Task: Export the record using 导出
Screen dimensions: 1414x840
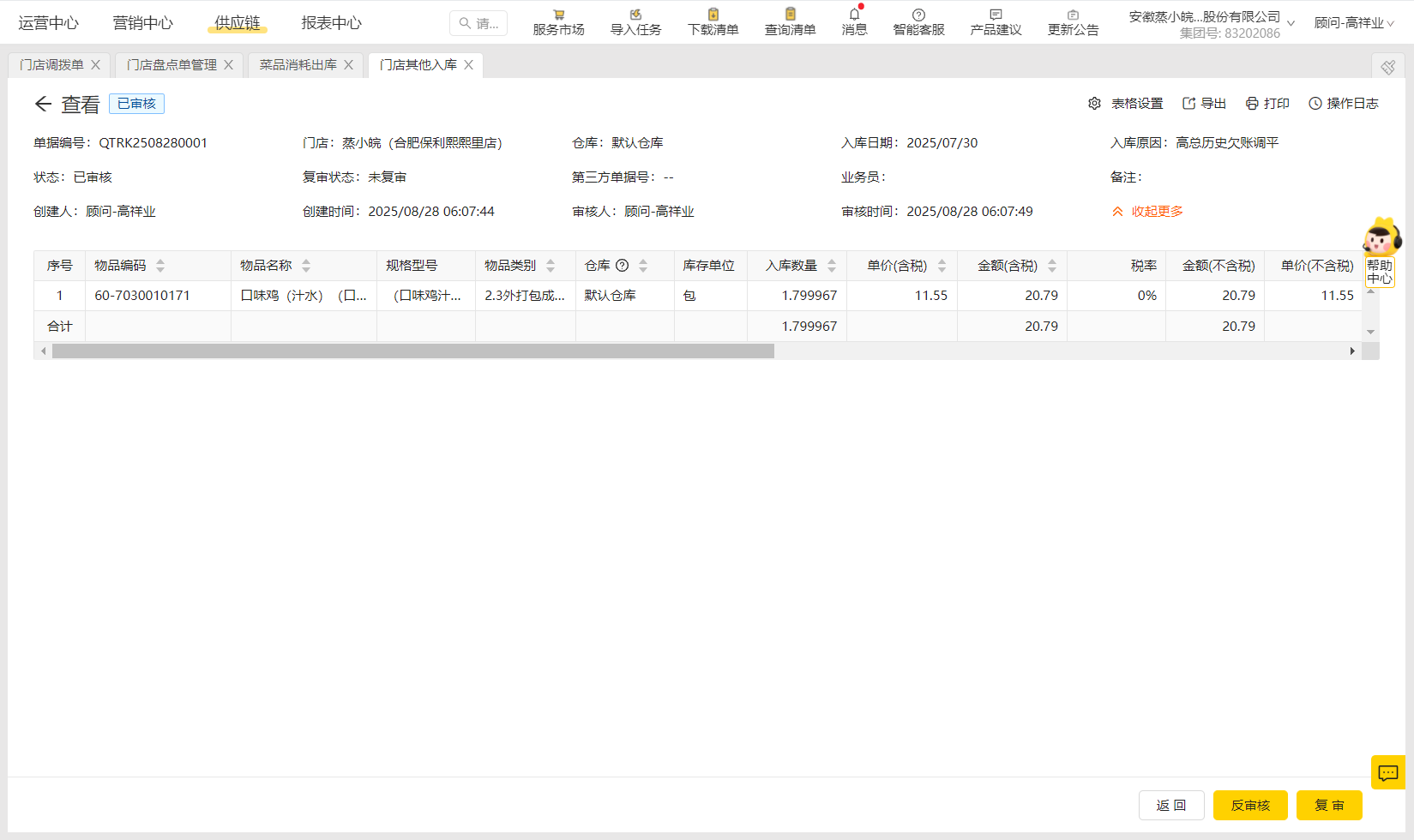Action: point(1203,103)
